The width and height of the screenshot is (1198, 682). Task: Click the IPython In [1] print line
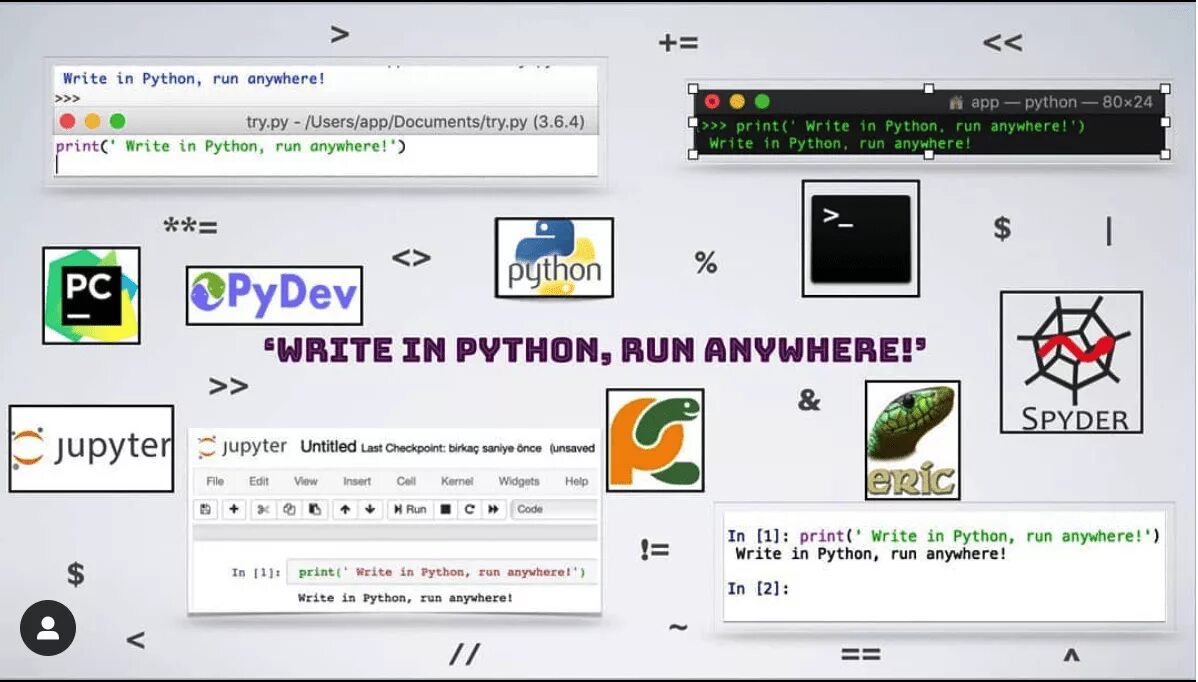[944, 536]
